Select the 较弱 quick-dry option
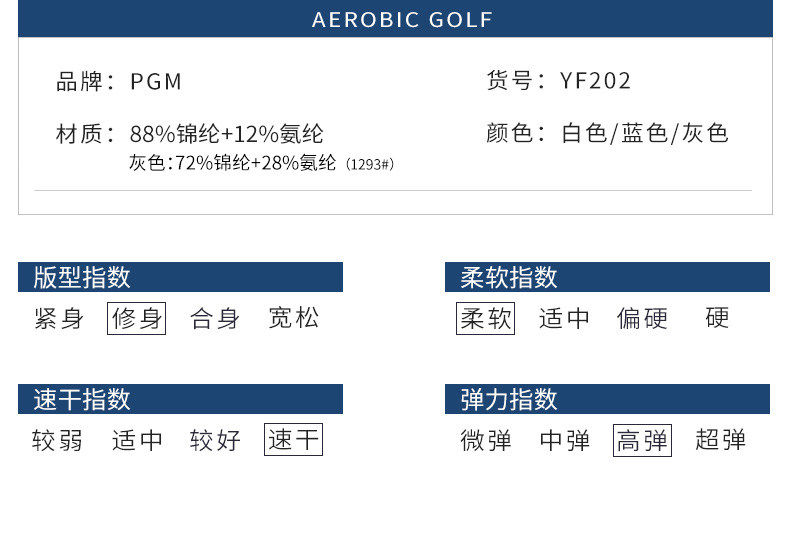This screenshot has width=790, height=541. 58,440
